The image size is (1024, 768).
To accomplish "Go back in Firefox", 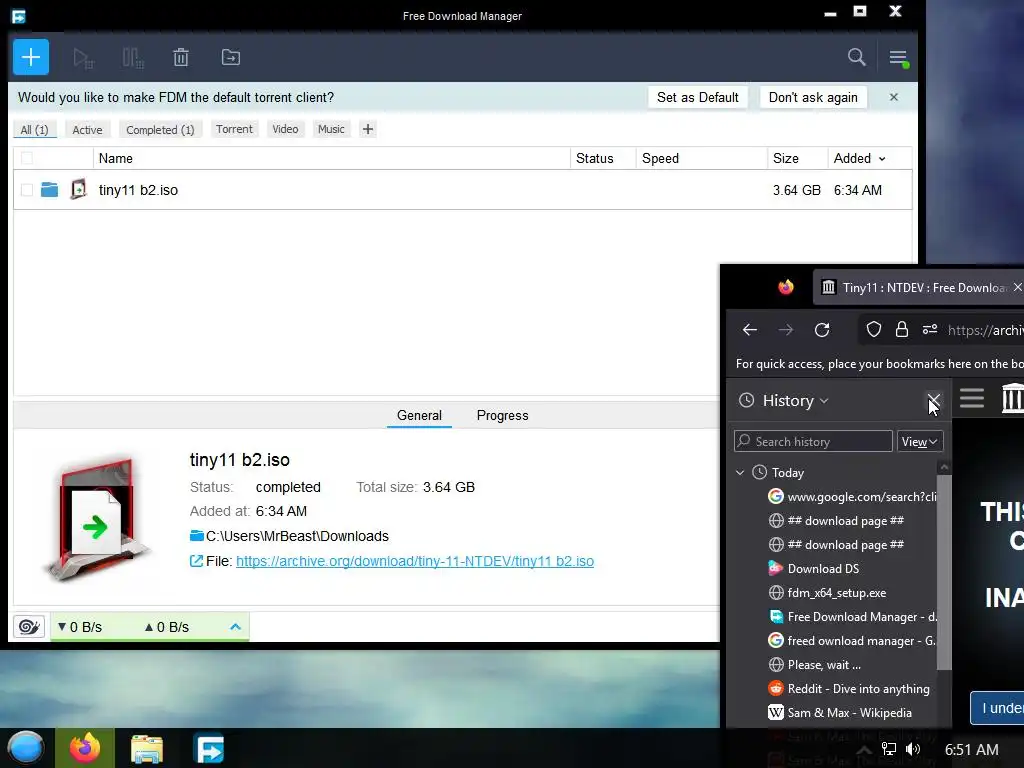I will pos(750,330).
